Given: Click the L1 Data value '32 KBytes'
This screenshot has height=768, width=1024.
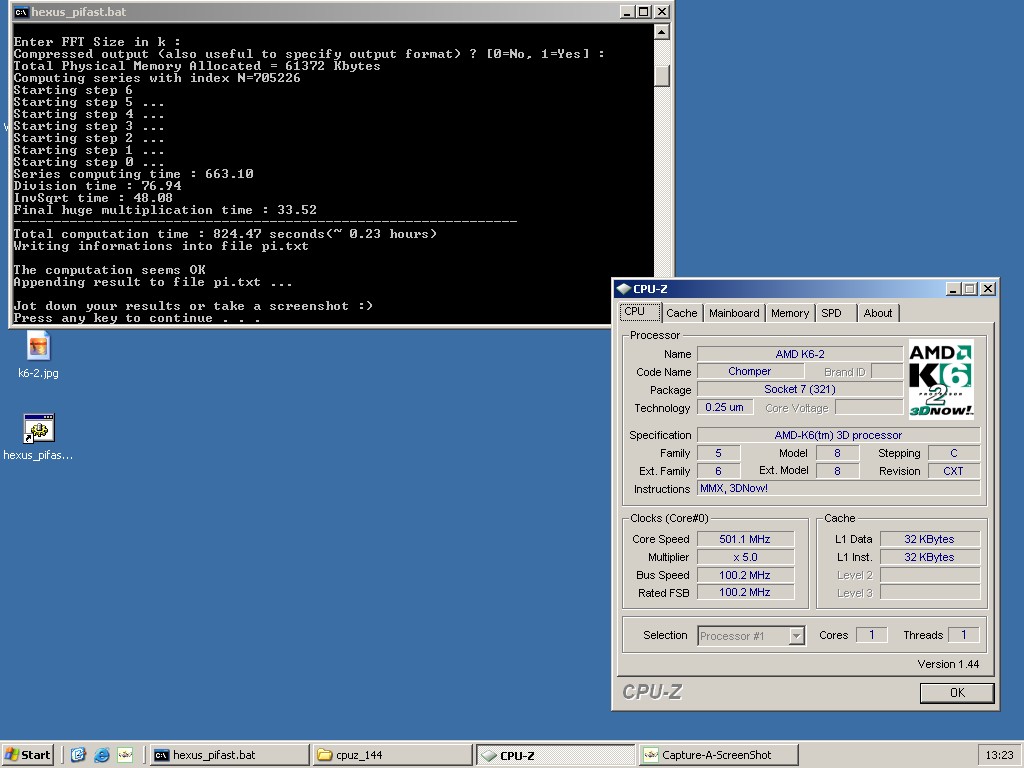Looking at the screenshot, I should (930, 539).
